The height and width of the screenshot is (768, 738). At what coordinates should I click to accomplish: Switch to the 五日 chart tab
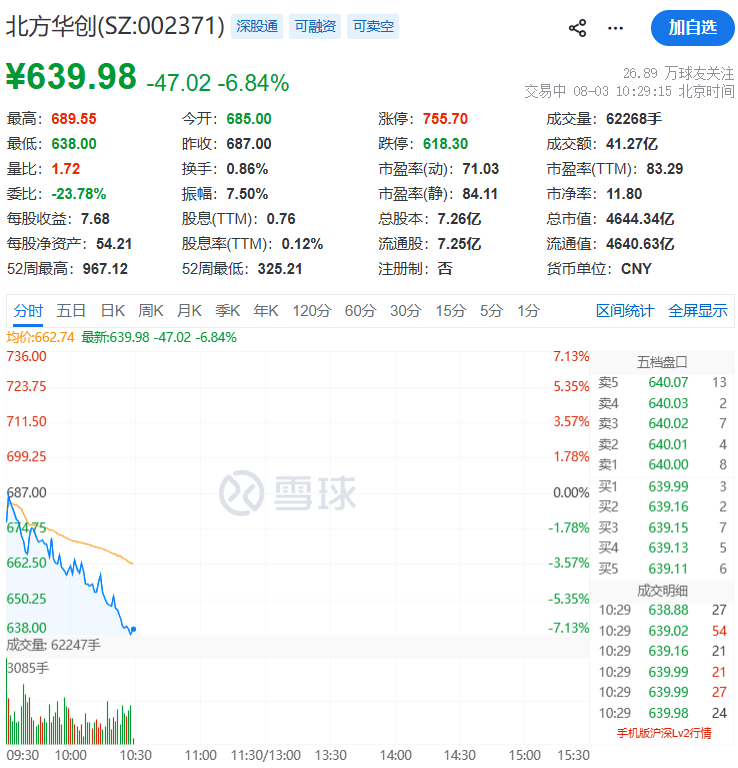click(x=71, y=311)
